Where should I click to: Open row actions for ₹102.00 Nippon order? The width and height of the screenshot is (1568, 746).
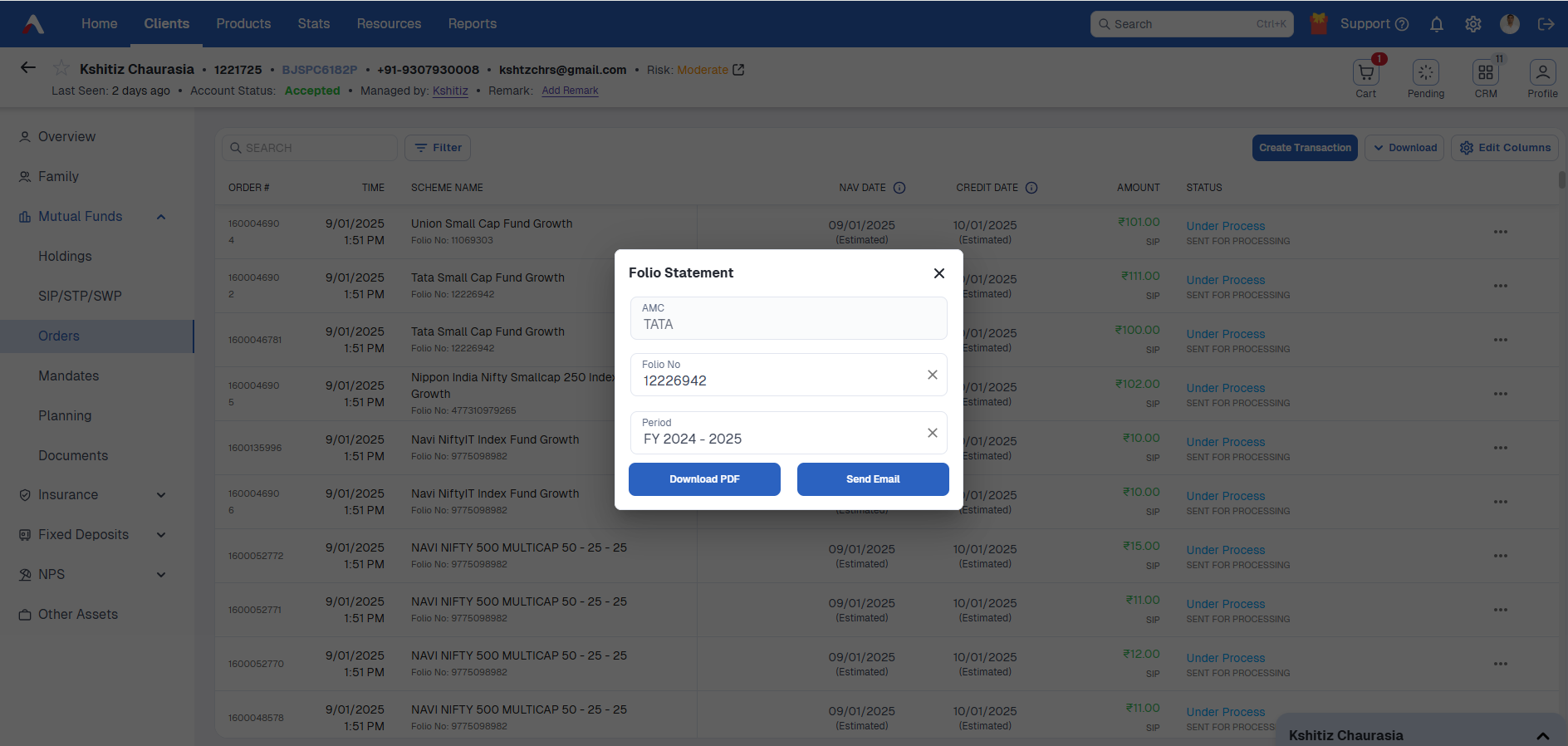point(1501,394)
